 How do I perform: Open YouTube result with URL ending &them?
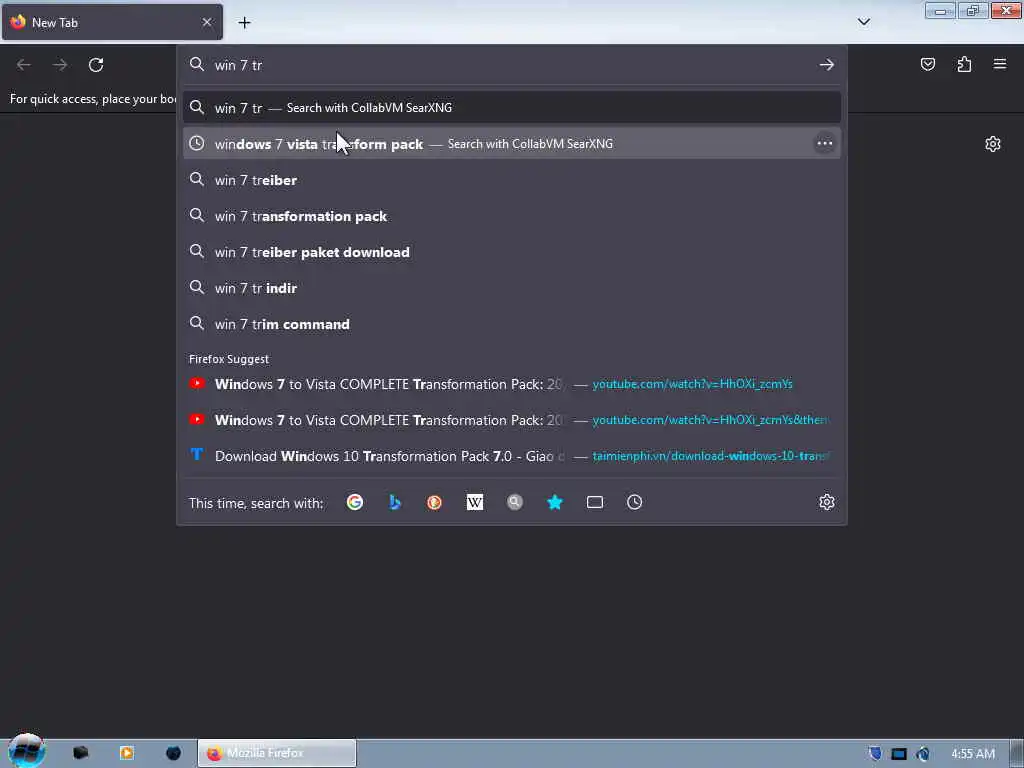click(x=512, y=420)
